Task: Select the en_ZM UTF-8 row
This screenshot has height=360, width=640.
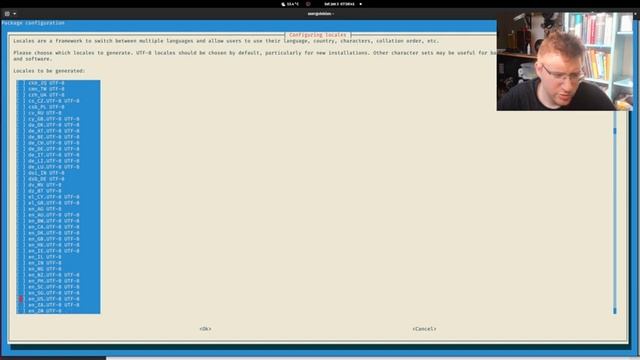Action: 58,311
